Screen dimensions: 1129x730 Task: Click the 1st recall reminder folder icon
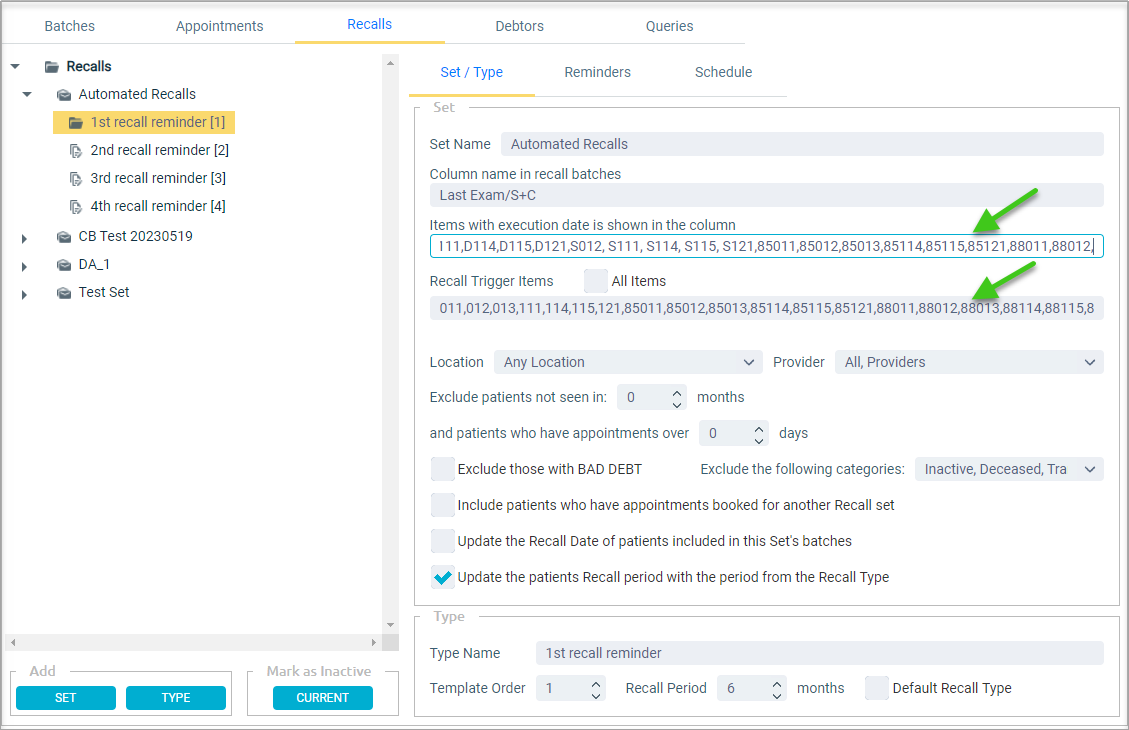[x=76, y=123]
